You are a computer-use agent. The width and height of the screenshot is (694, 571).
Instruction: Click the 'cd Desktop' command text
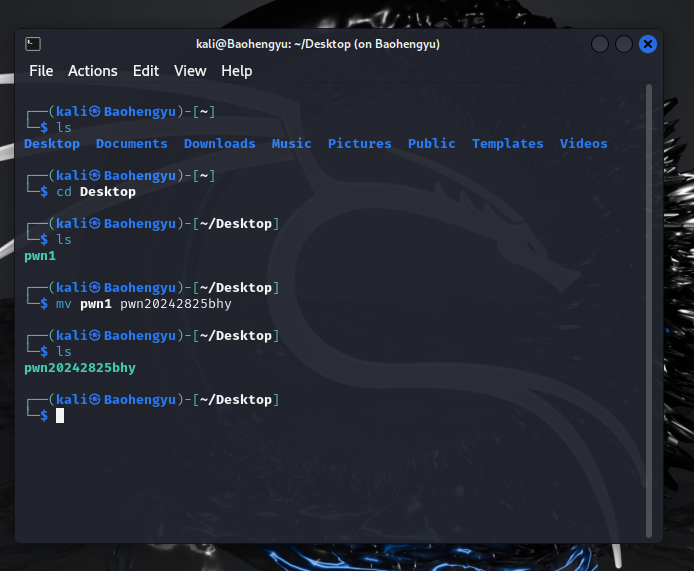(x=96, y=192)
